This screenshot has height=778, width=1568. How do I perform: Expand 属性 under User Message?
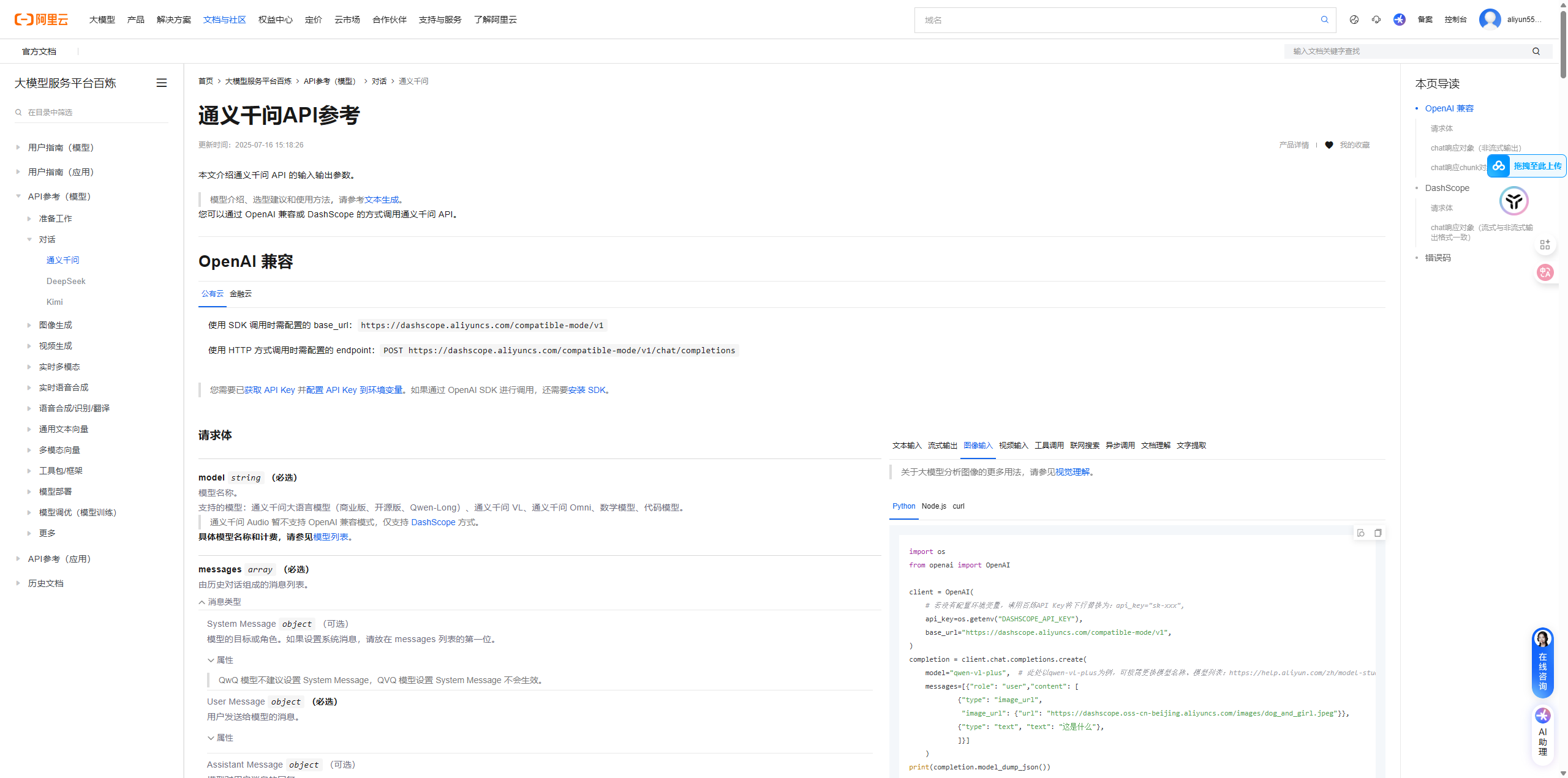point(221,738)
